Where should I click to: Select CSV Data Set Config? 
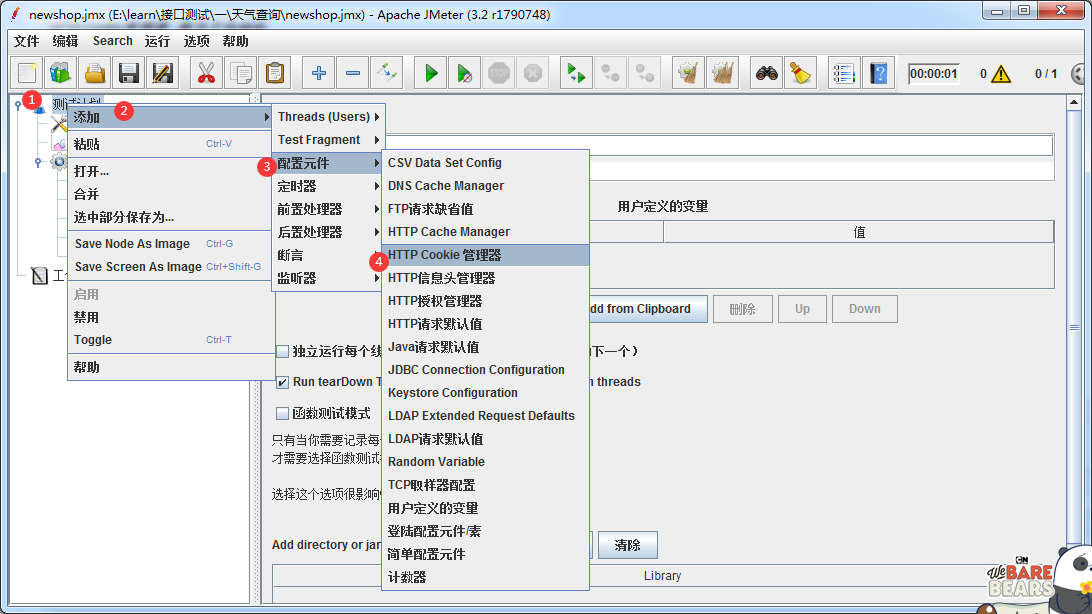pyautogui.click(x=485, y=163)
